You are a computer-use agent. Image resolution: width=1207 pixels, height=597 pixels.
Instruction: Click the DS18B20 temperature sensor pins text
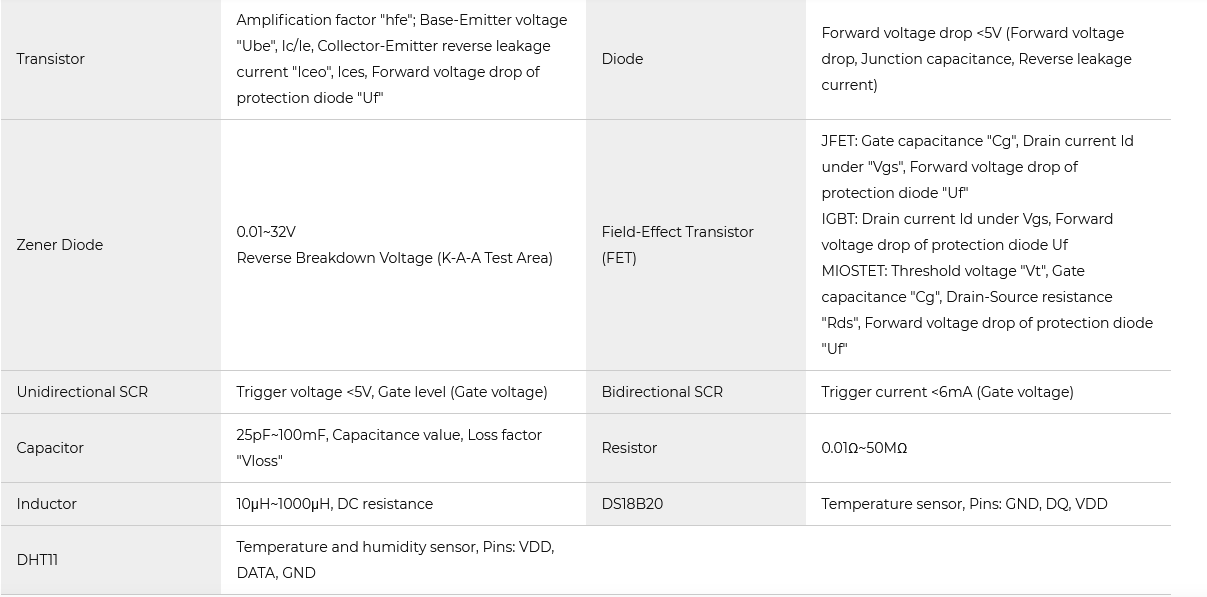(x=964, y=504)
